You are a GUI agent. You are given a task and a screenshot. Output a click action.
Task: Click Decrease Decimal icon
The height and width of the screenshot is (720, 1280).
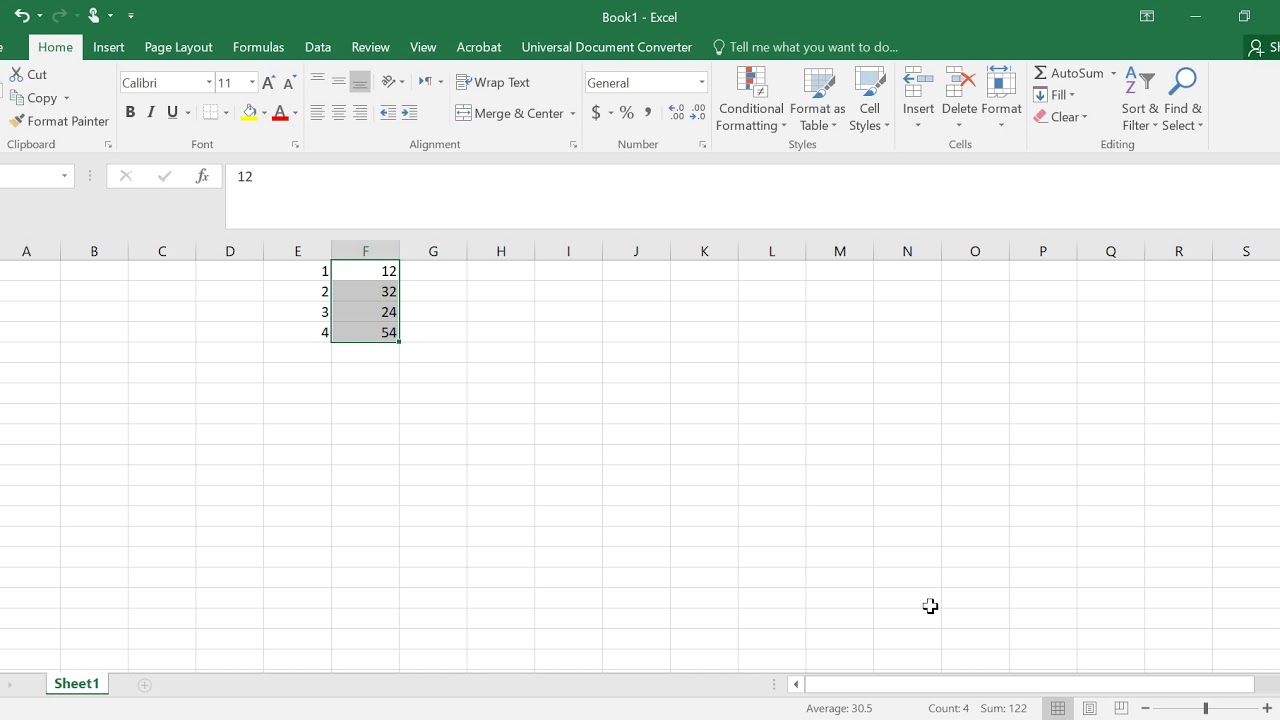(x=698, y=113)
